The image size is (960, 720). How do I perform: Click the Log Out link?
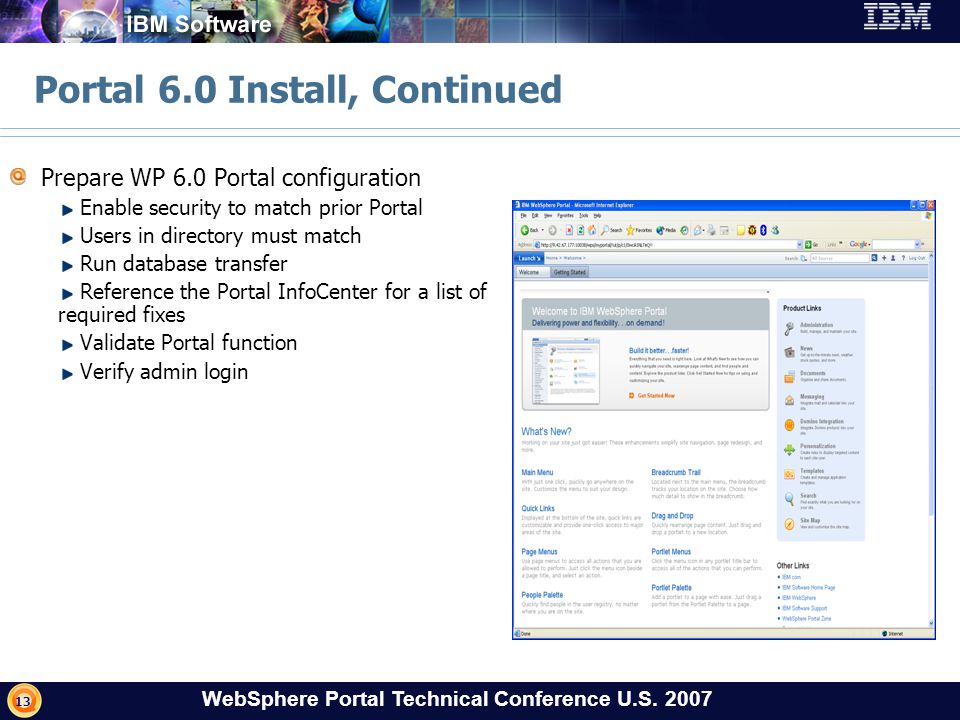(917, 258)
